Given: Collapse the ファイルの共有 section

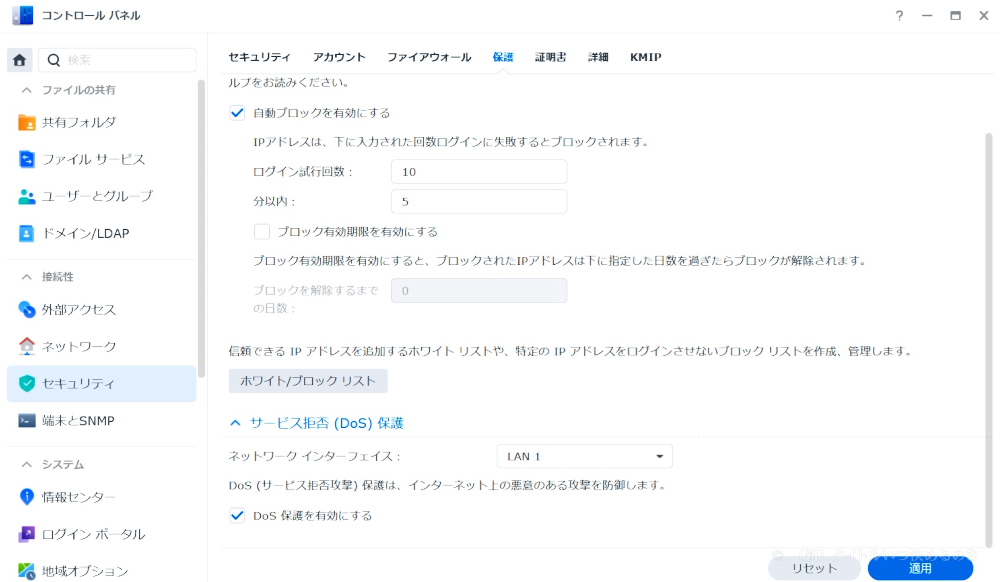Looking at the screenshot, I should (27, 90).
